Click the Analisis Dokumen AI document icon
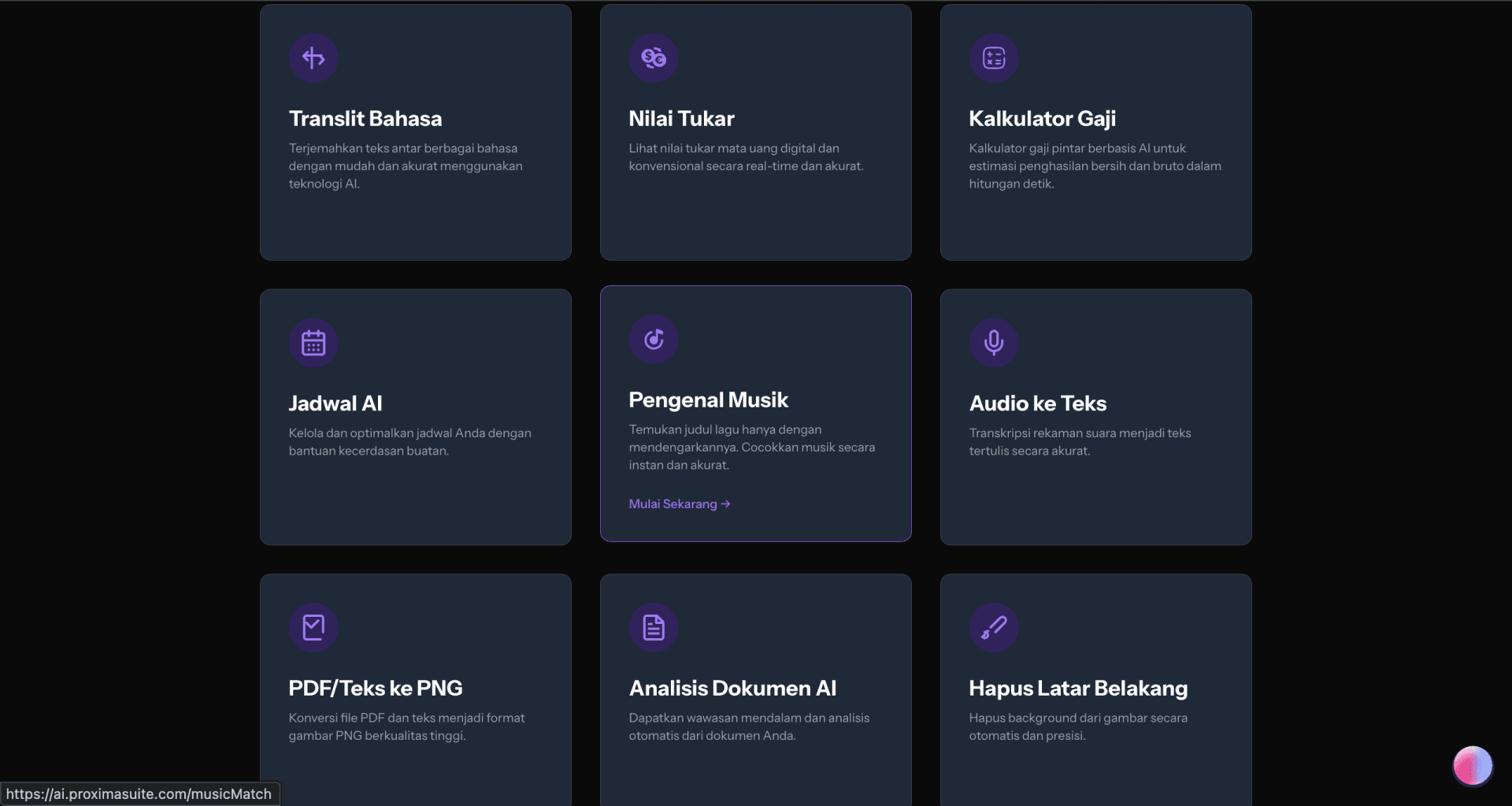This screenshot has height=806, width=1512. pos(654,628)
